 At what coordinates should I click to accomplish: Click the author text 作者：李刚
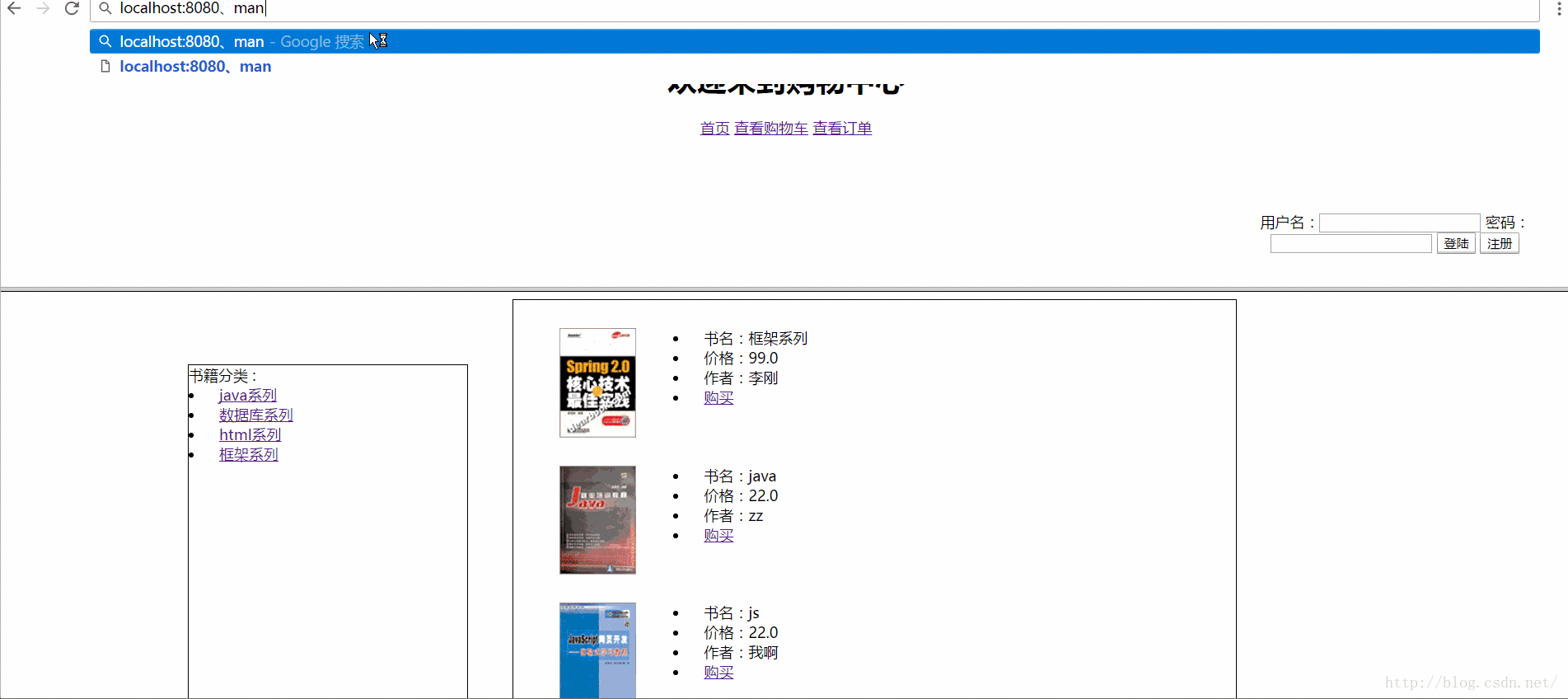pos(741,378)
